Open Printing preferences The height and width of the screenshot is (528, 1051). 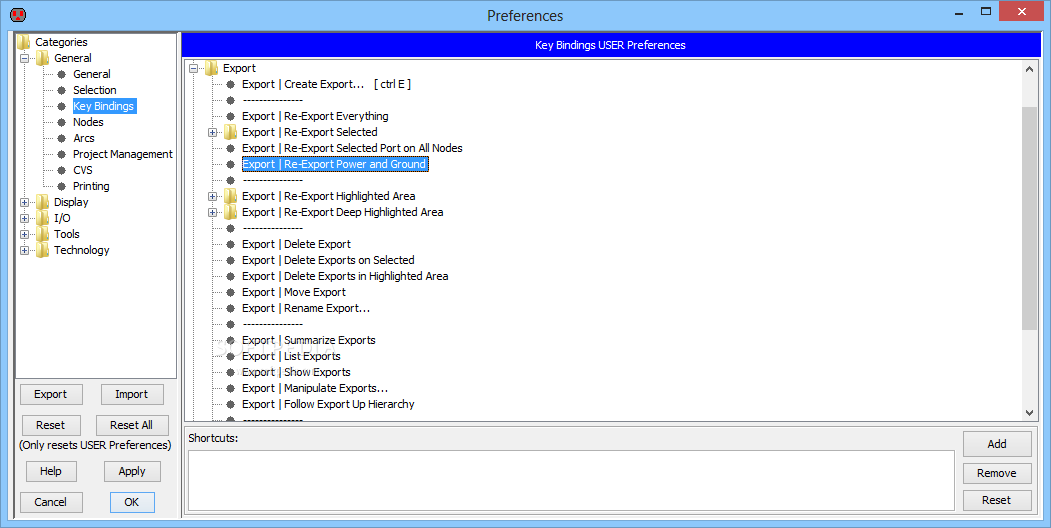(x=91, y=186)
